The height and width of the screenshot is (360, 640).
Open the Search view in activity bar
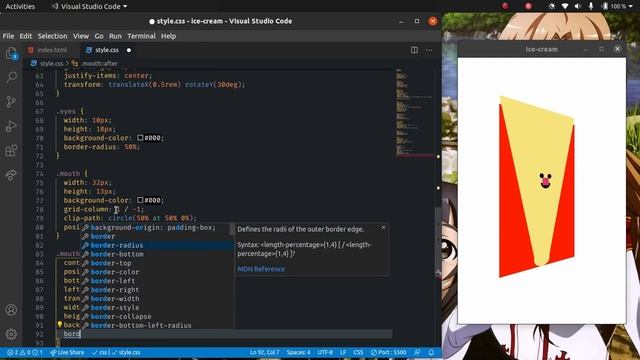[11, 77]
